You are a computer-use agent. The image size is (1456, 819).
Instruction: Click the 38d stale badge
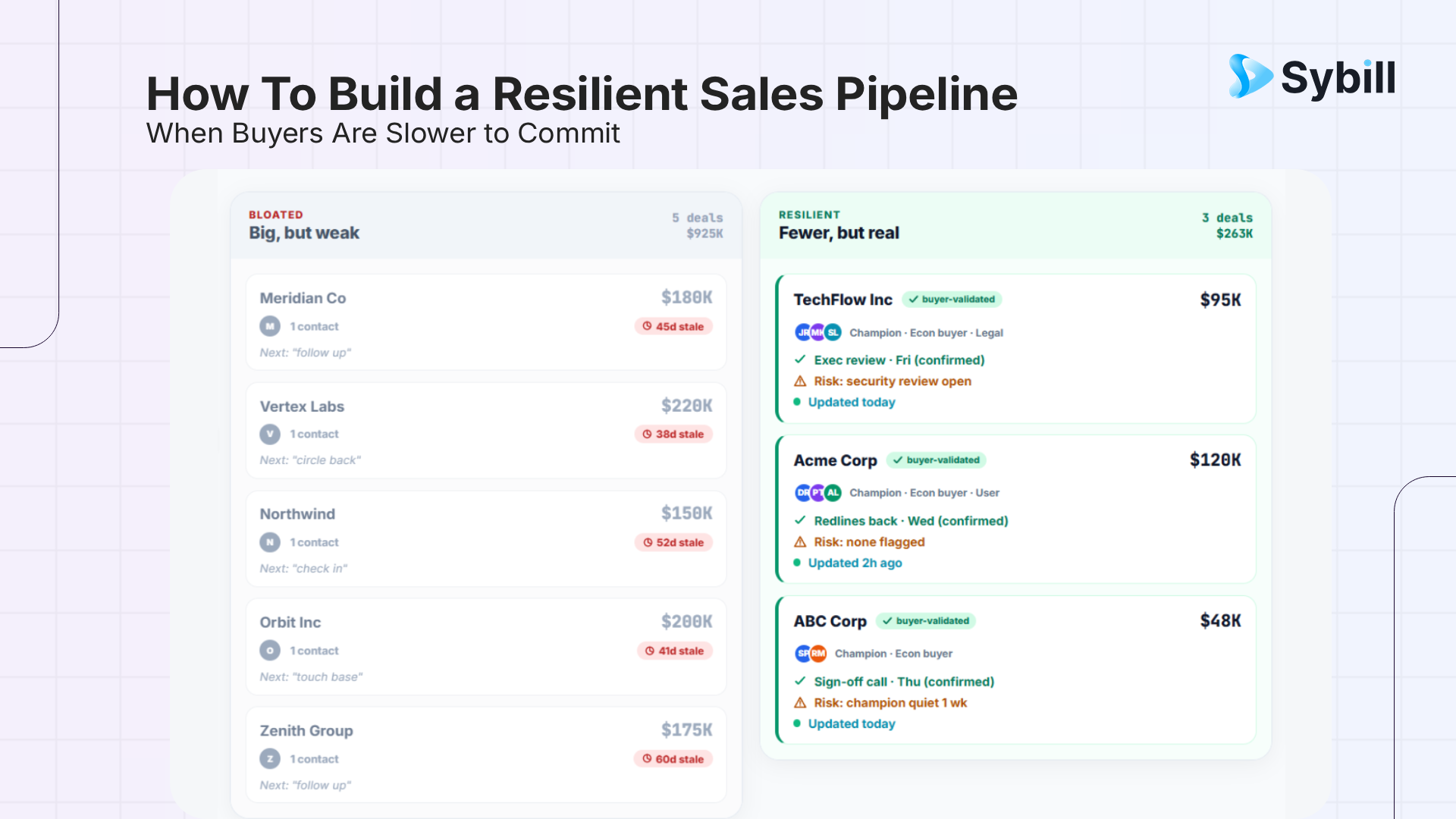pyautogui.click(x=673, y=434)
